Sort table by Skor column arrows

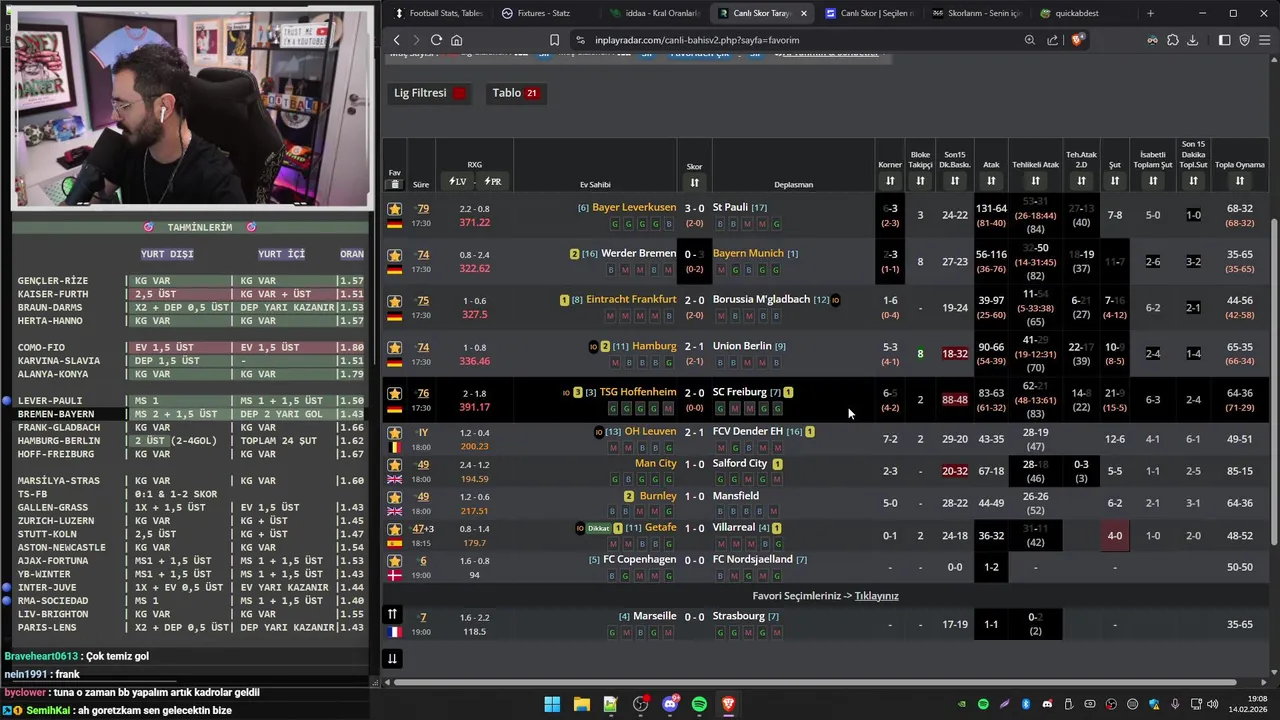tap(694, 182)
